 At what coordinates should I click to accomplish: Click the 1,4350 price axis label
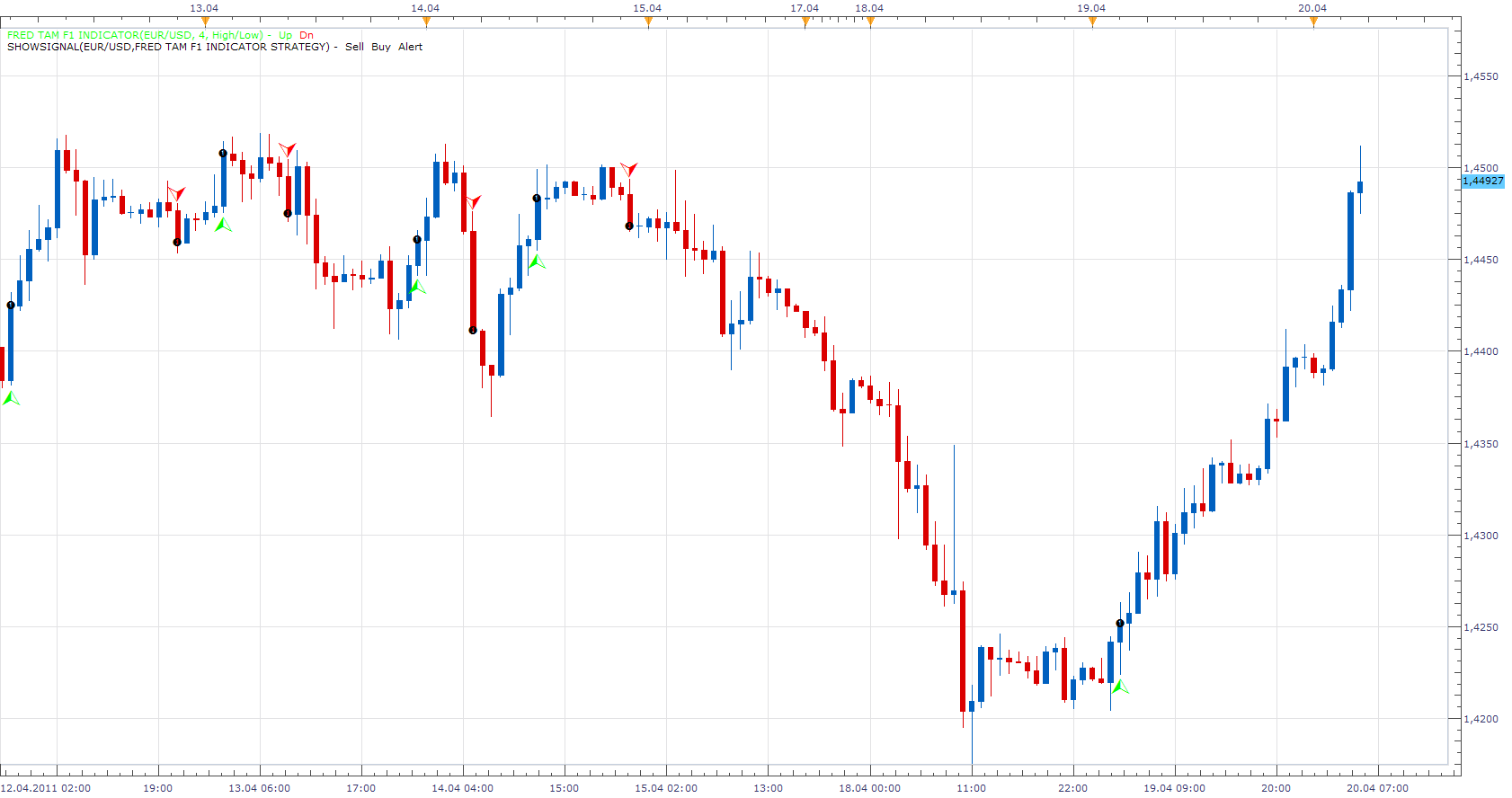(x=1481, y=444)
